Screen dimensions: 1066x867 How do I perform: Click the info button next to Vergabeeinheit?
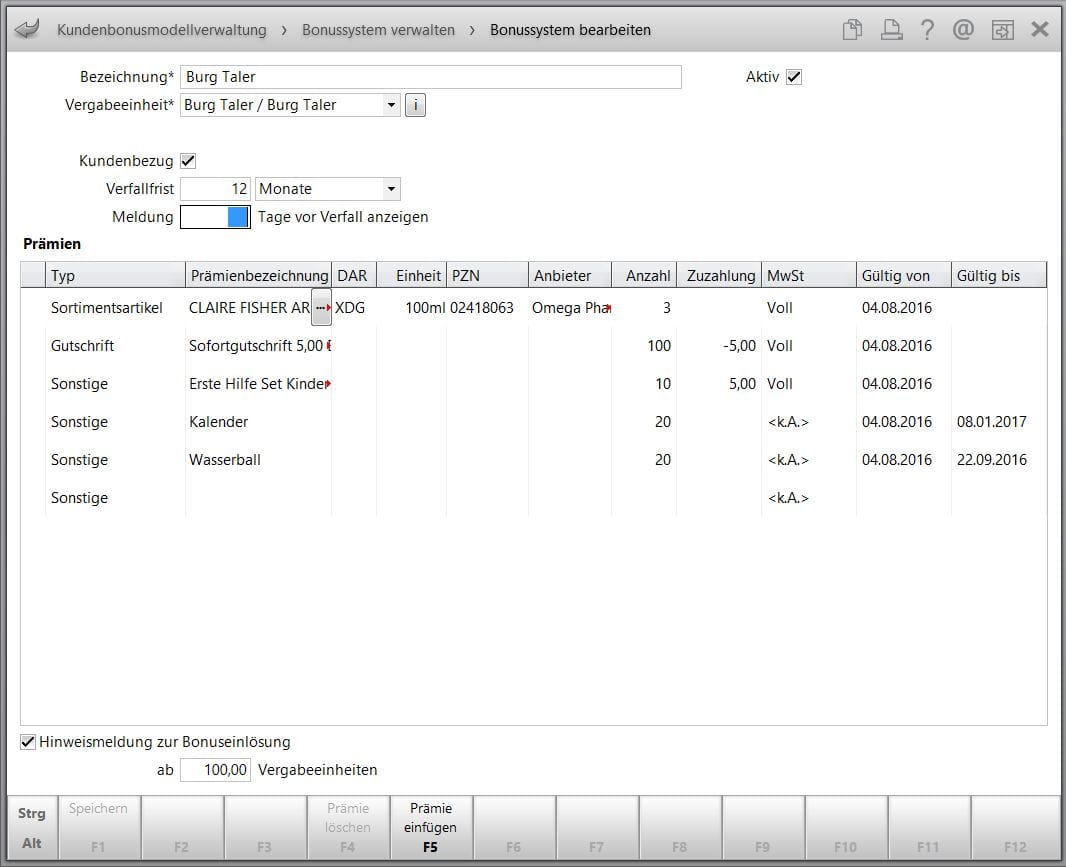point(415,105)
